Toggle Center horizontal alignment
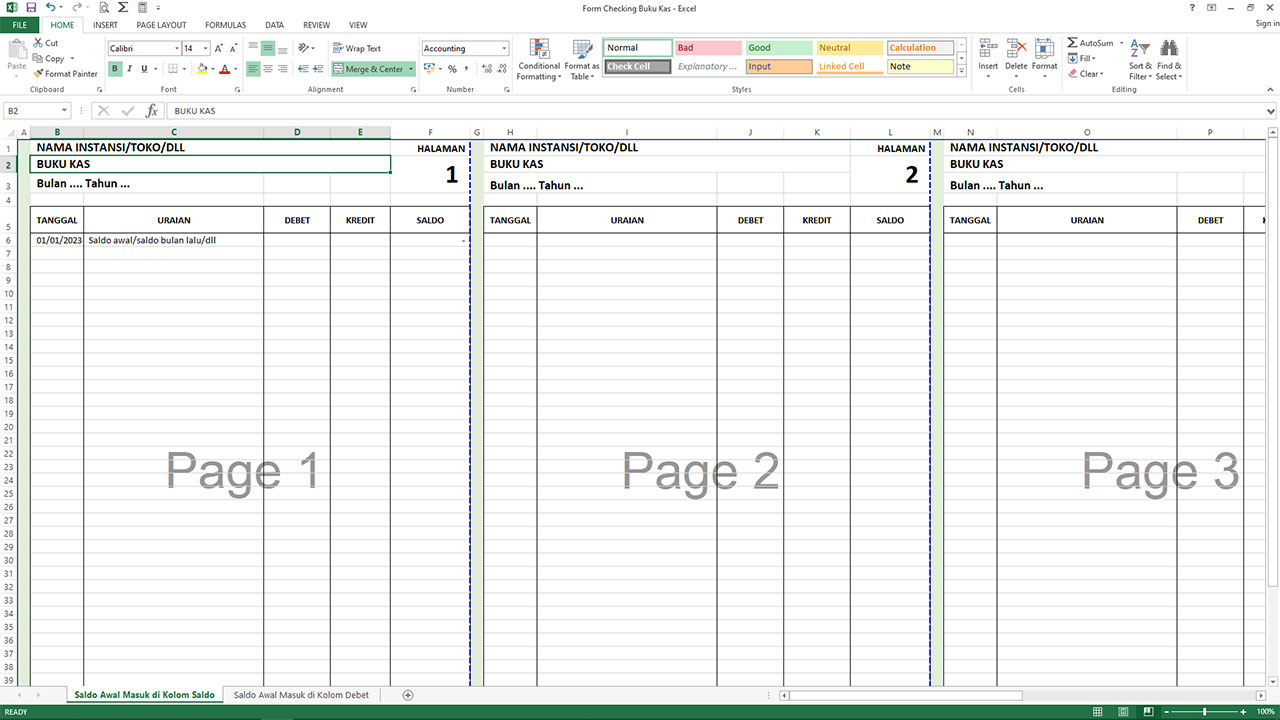 [268, 69]
